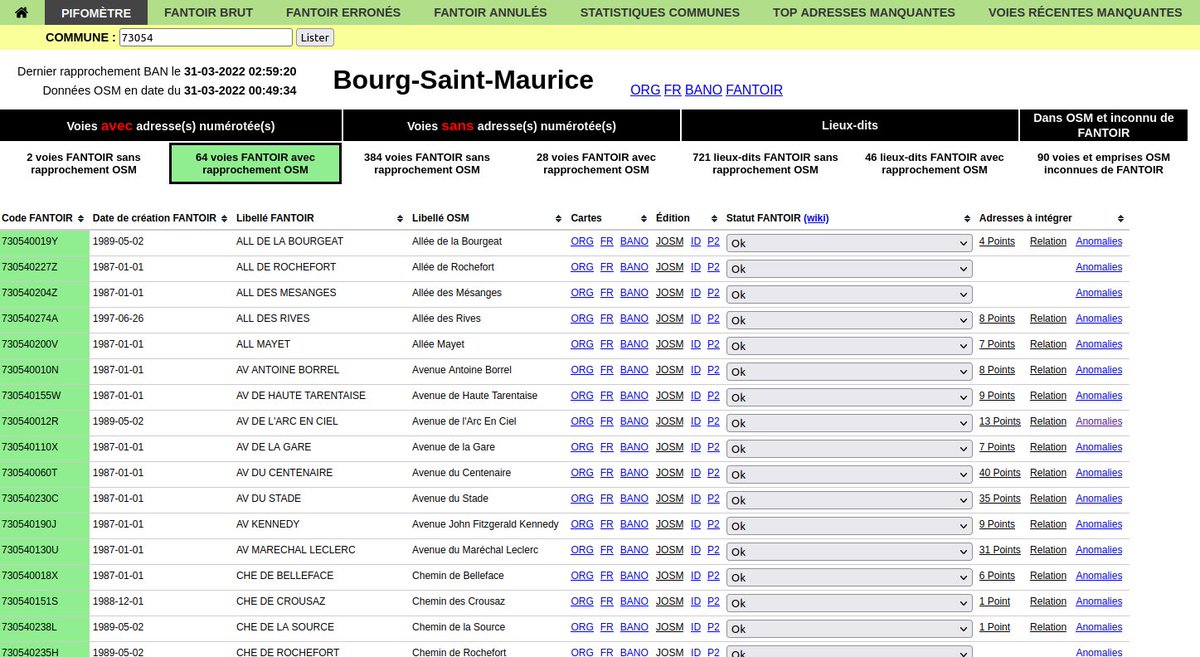Click the Lister button

(315, 37)
